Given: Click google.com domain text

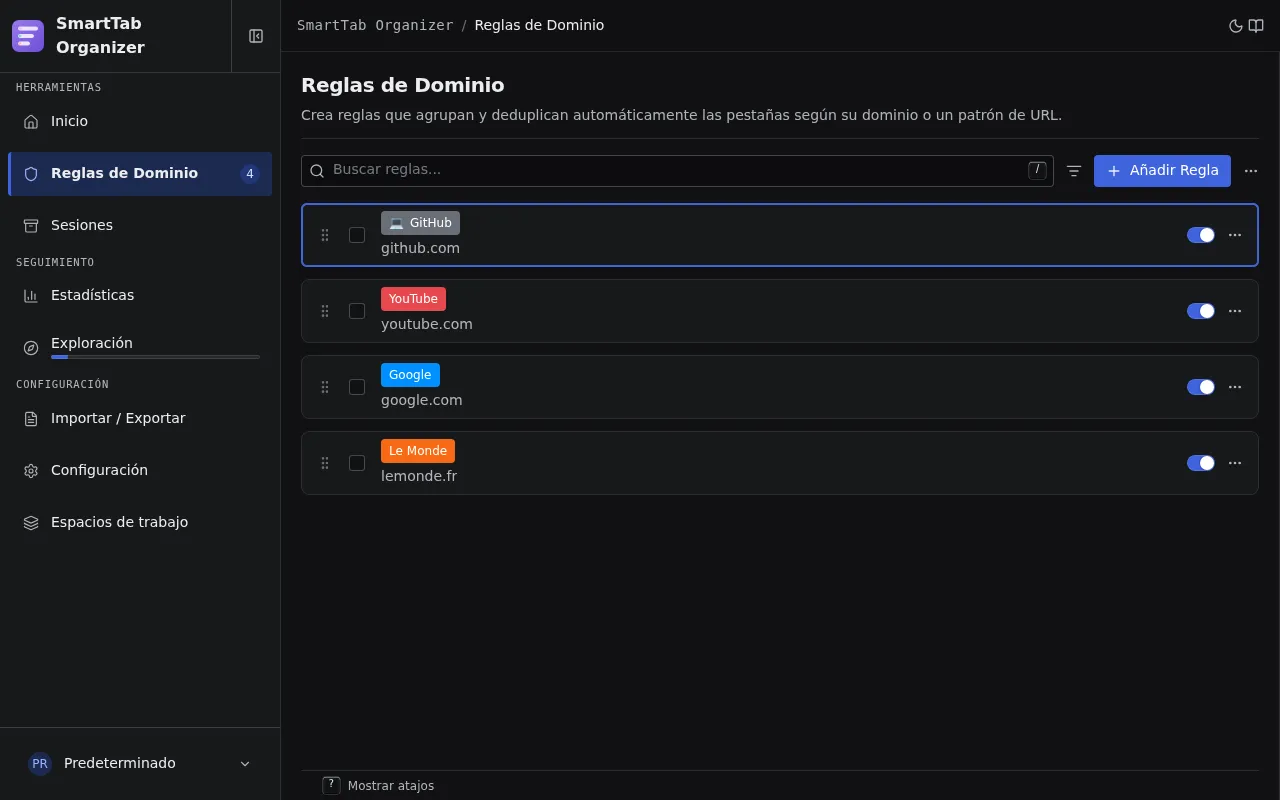Looking at the screenshot, I should 422,400.
